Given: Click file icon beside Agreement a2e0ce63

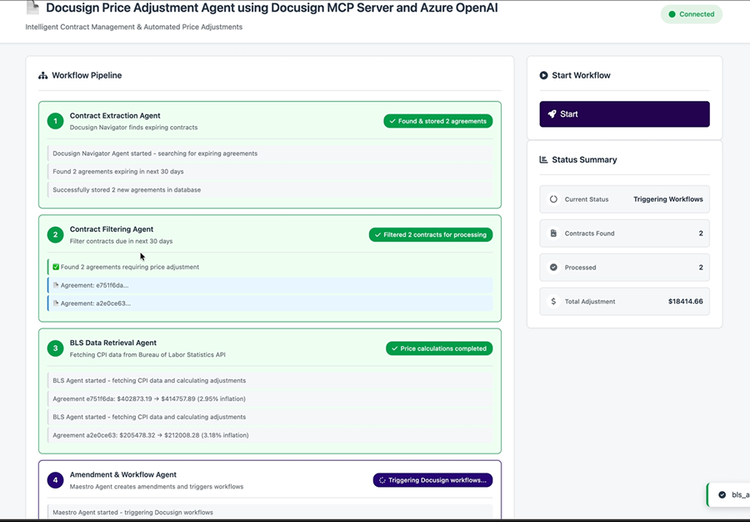Looking at the screenshot, I should click(x=56, y=303).
